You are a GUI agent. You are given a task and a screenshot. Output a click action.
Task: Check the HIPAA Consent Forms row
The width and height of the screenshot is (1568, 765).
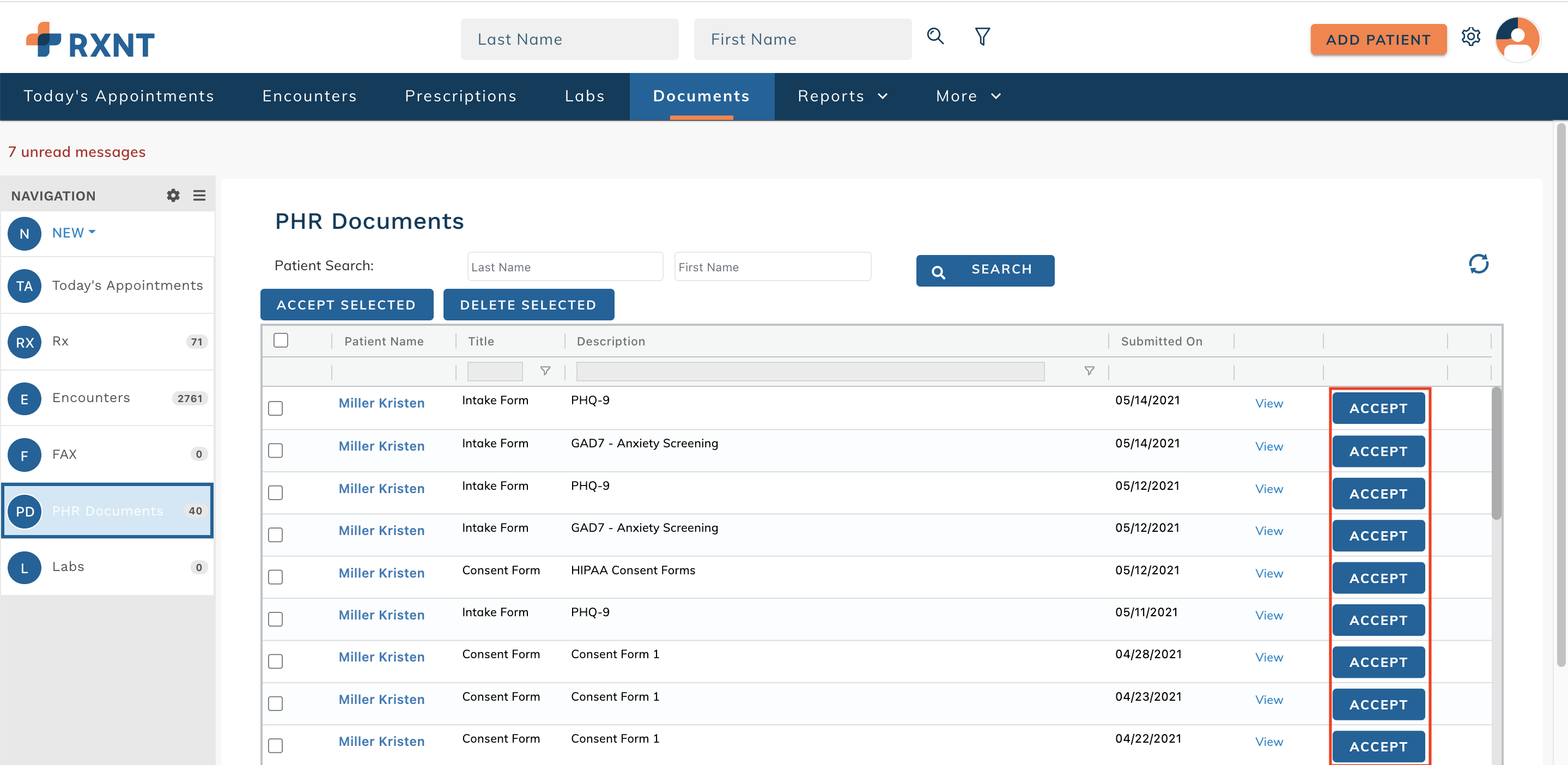coord(276,577)
